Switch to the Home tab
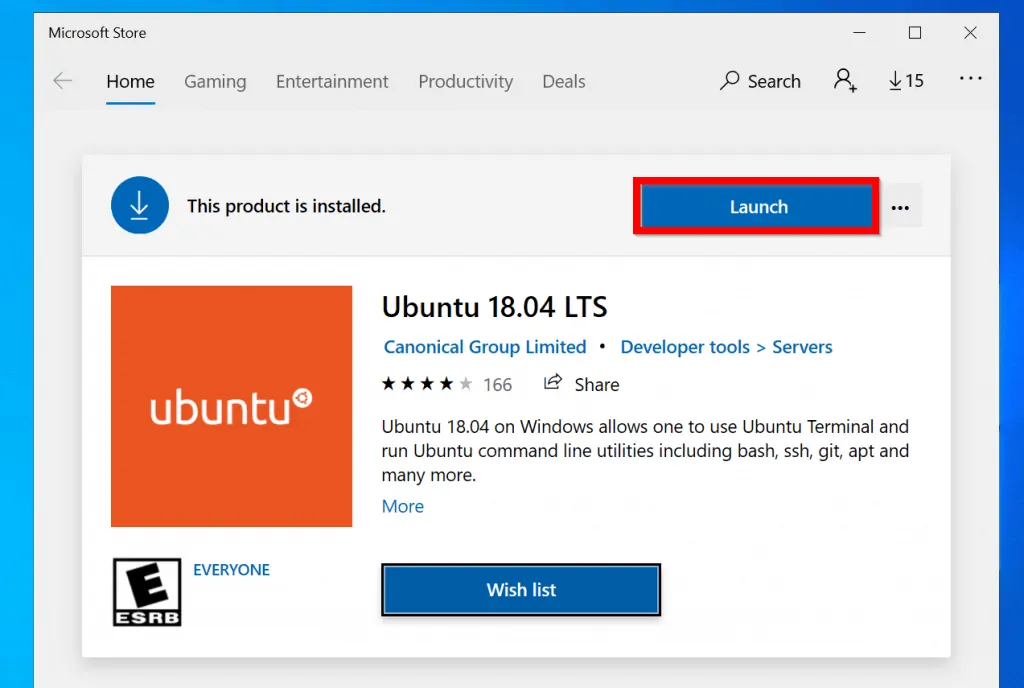1024x688 pixels. point(130,82)
